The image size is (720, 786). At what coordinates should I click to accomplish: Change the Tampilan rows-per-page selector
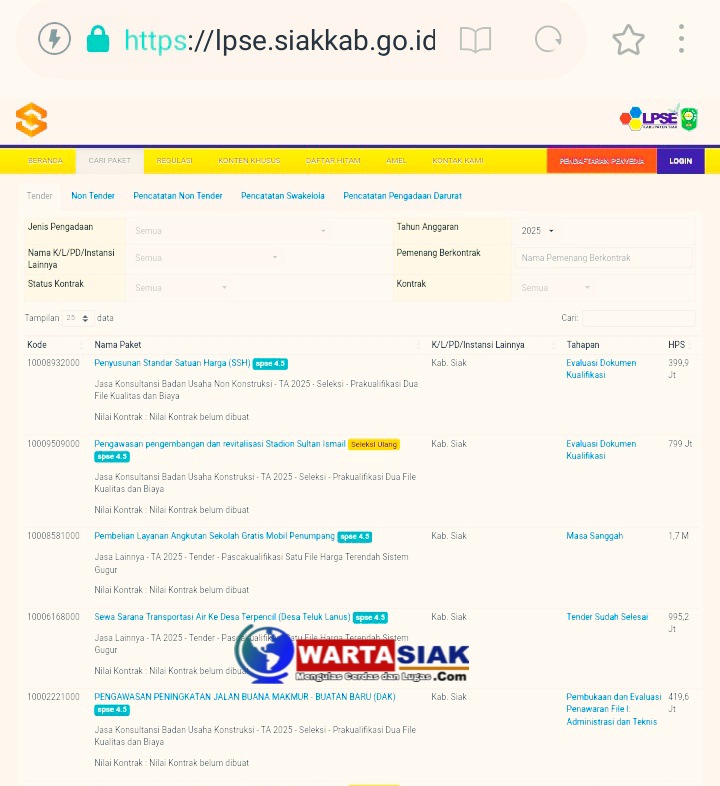79,318
